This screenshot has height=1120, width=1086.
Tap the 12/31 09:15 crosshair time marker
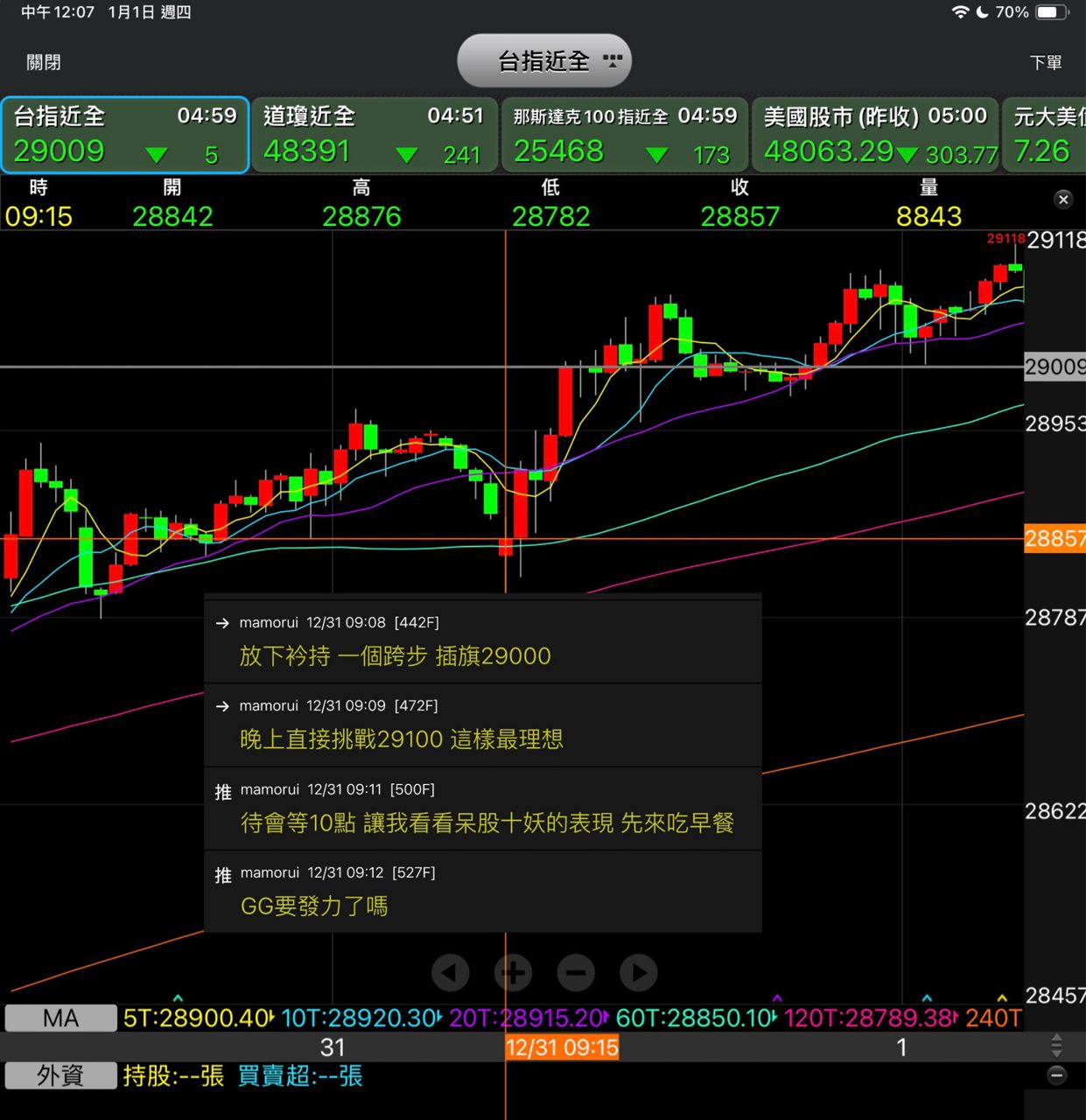[x=562, y=1047]
